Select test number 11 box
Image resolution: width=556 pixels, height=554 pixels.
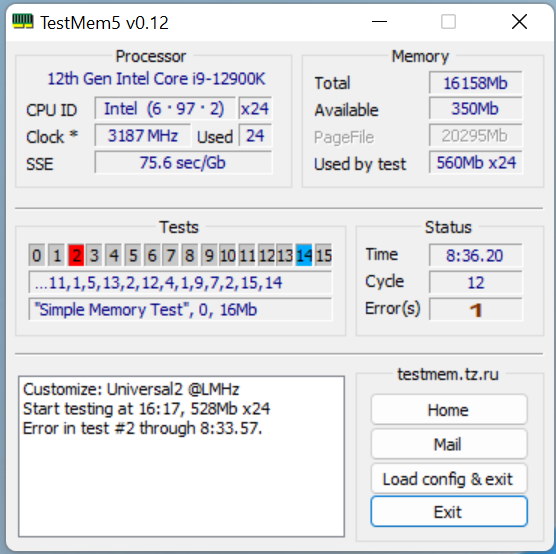coord(247,255)
